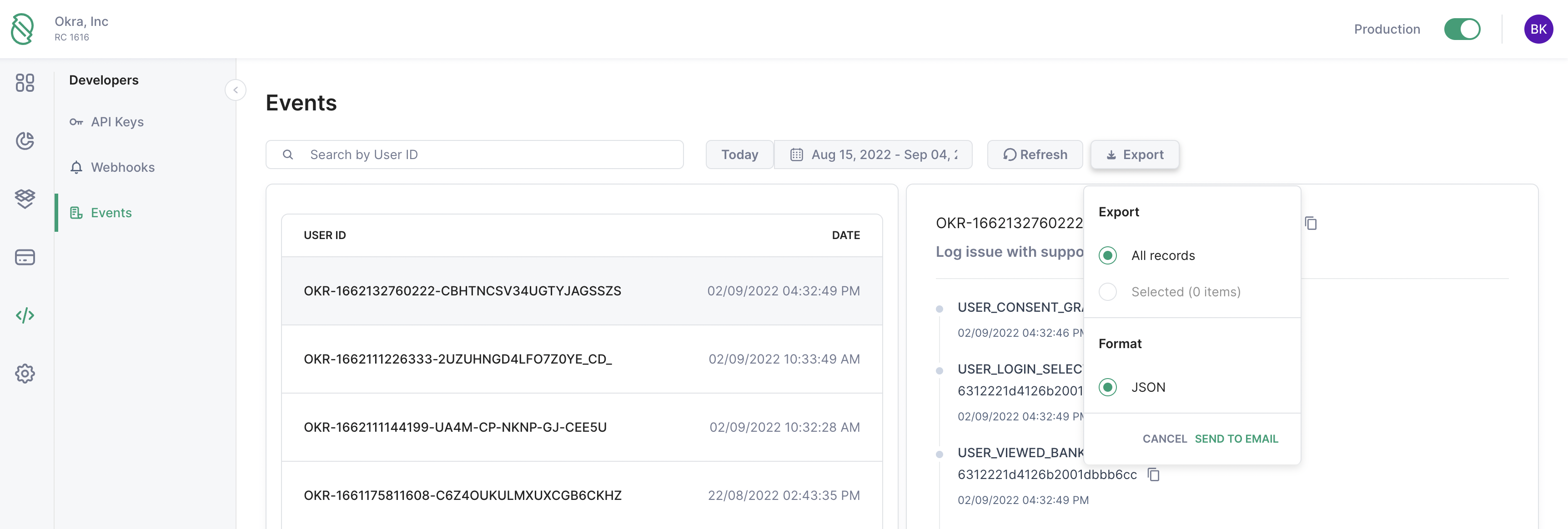The image size is (1568, 529).
Task: Click the Okra logo
Action: tap(23, 29)
